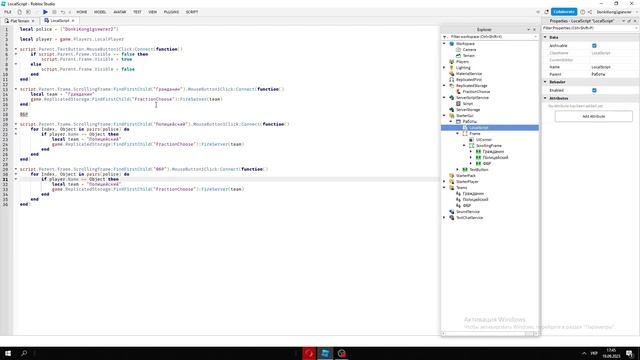The height and width of the screenshot is (360, 640).
Task: Select the Полицейский team under Teams
Action: (475, 200)
